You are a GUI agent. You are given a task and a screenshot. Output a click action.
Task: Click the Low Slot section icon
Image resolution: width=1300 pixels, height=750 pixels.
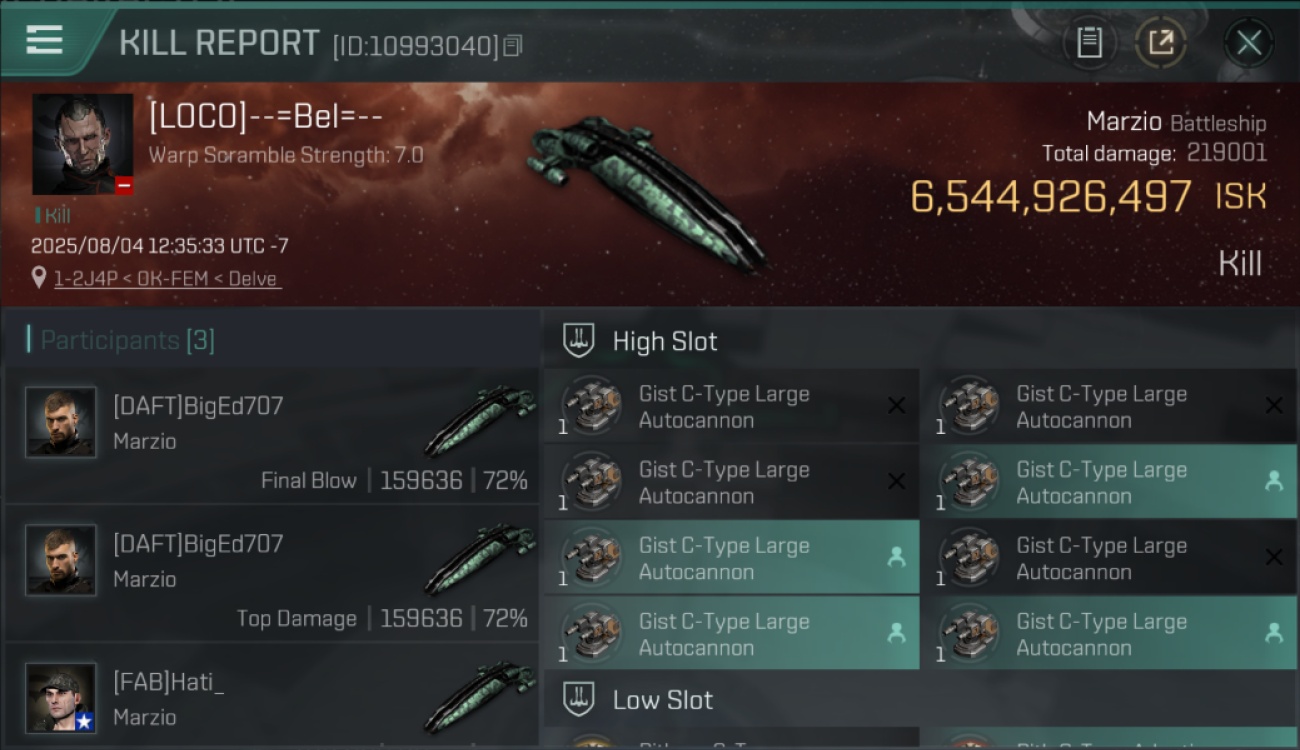579,700
